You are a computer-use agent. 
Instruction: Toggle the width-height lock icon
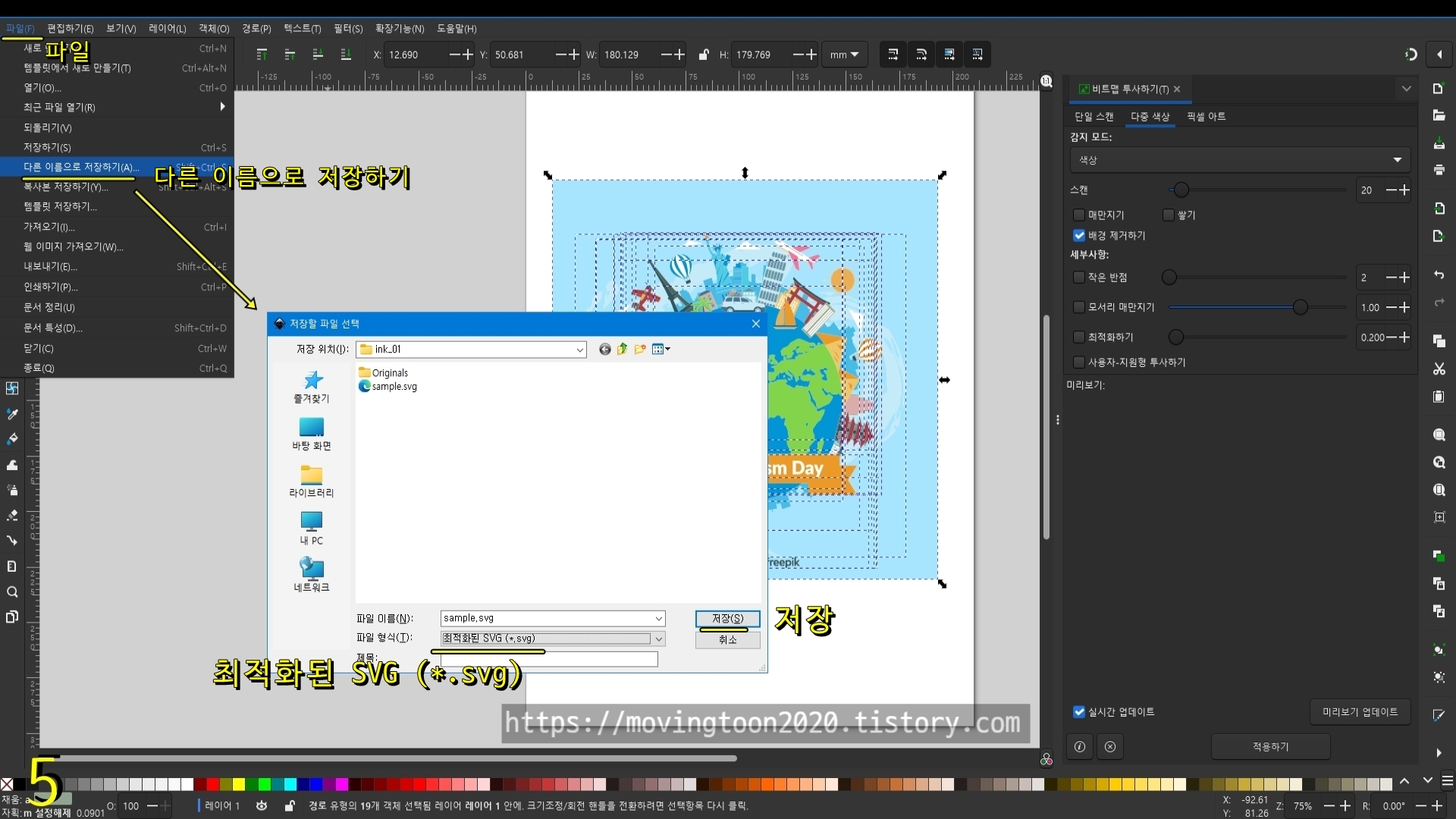703,55
